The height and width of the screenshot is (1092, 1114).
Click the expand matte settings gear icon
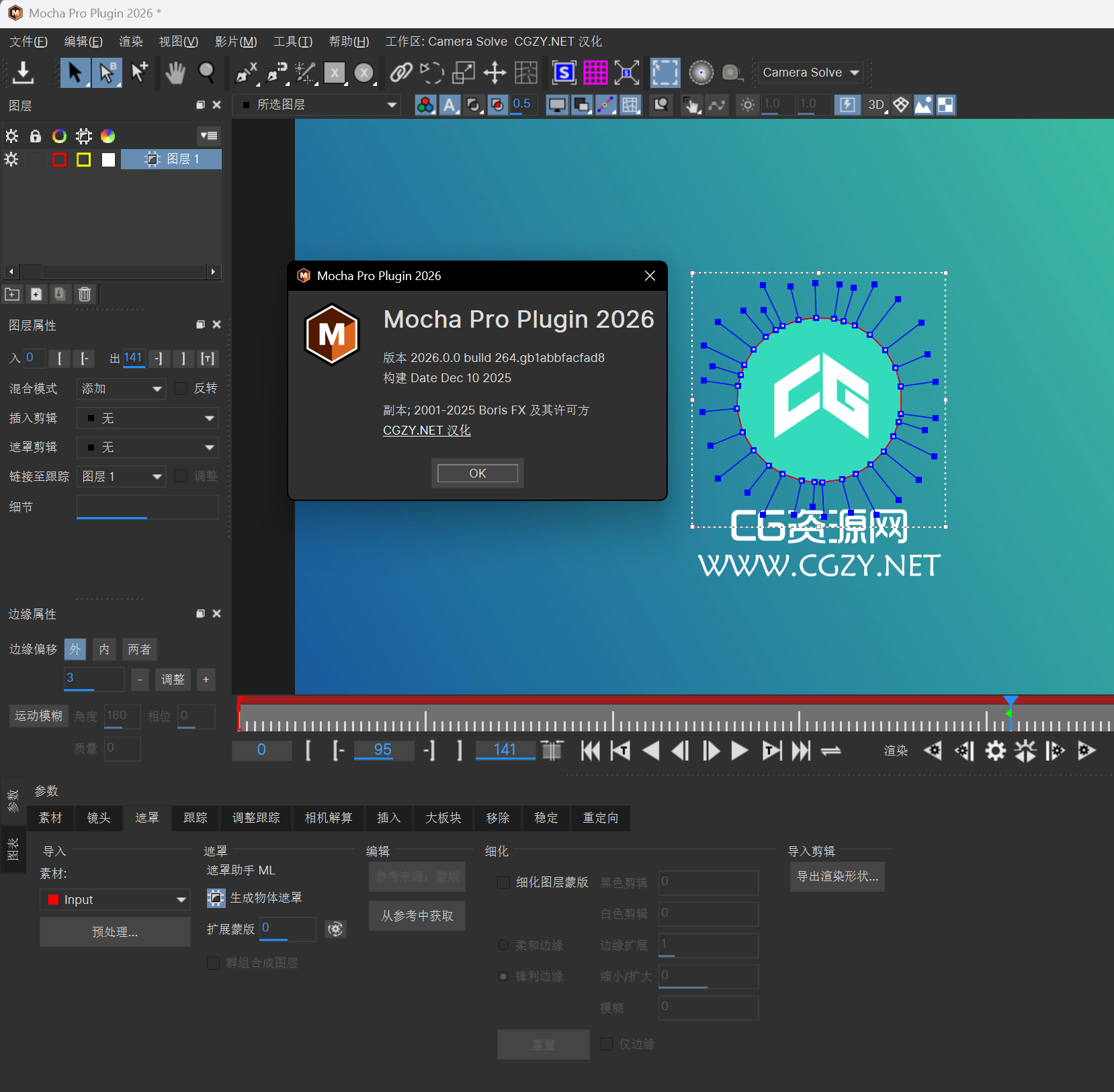(335, 929)
